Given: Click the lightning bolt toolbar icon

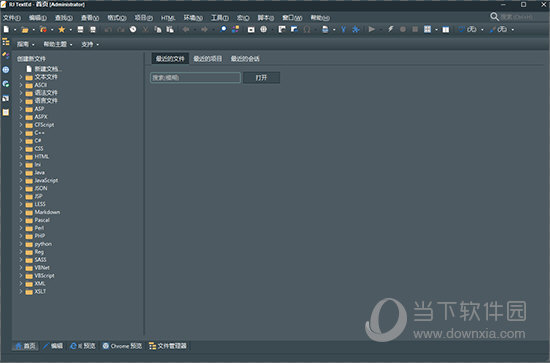Looking at the screenshot, I should click(390, 29).
